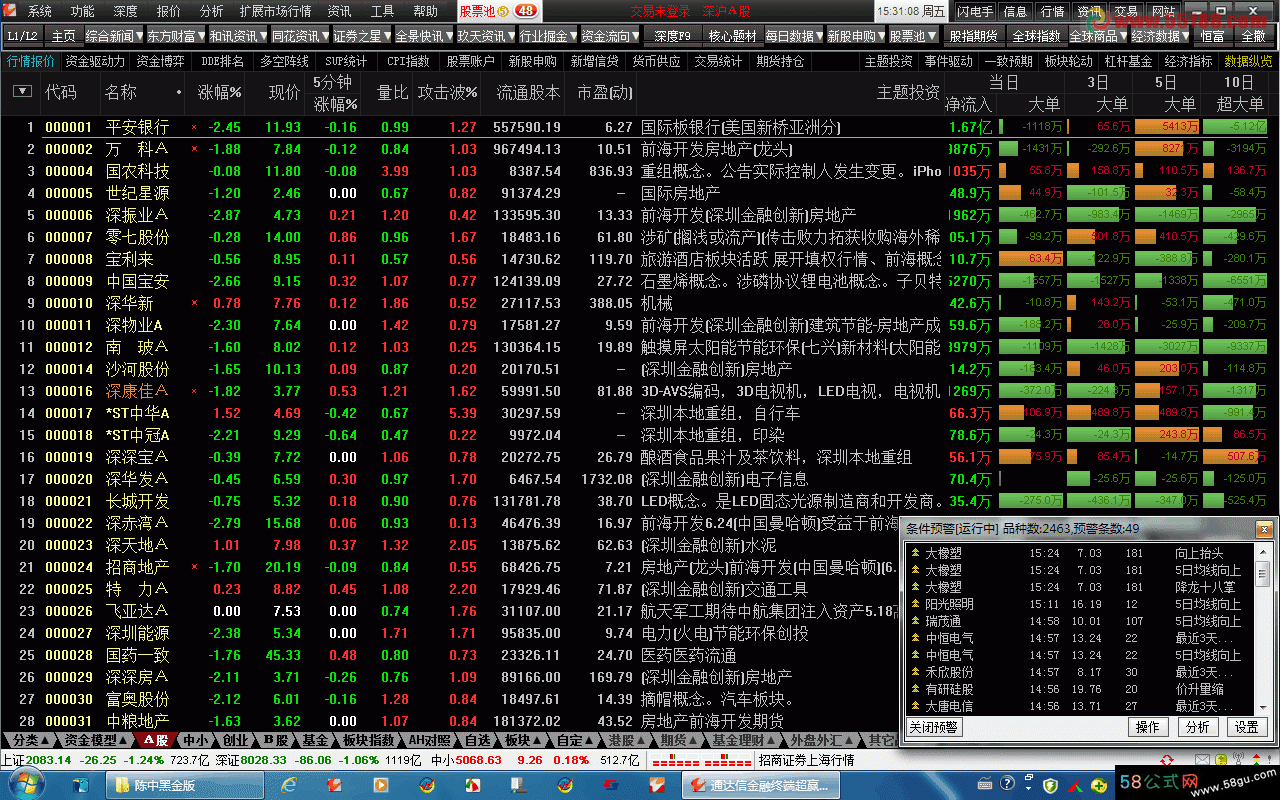Click the application logo icon in the title bar

[x=11, y=11]
